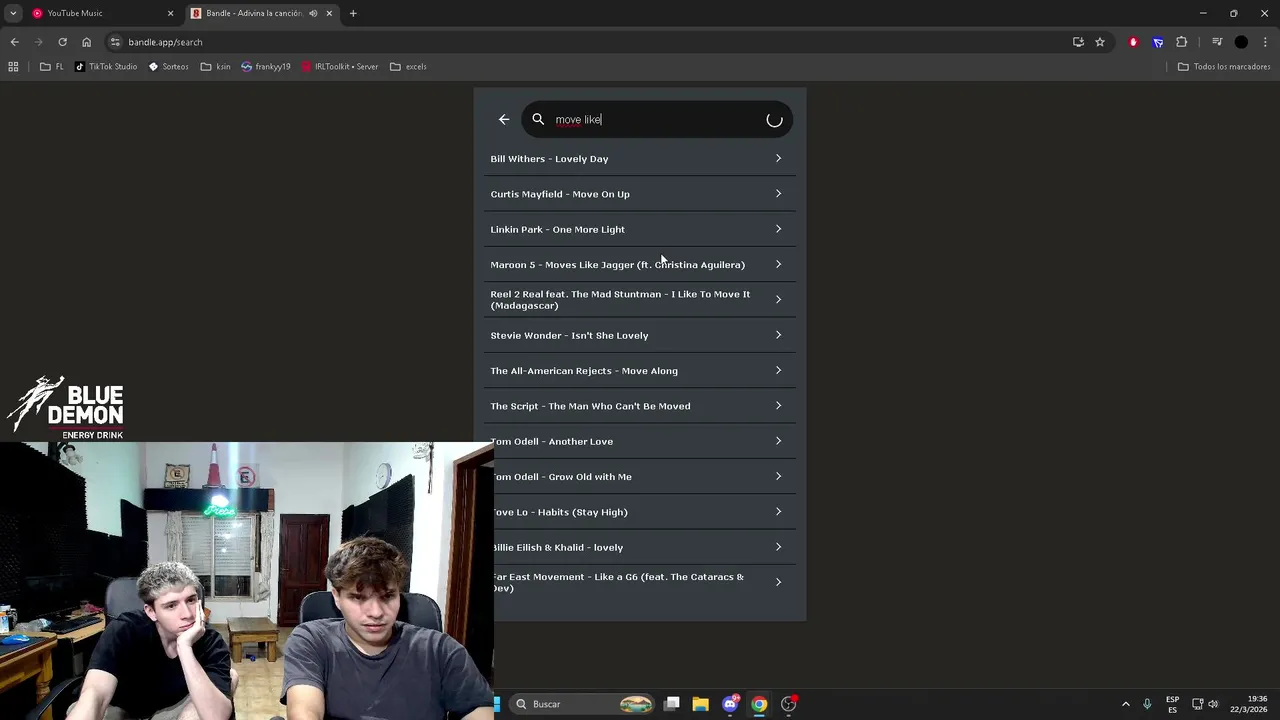Open Chrome three-dot menu
Viewport: 1280px width, 720px height.
(x=1266, y=42)
